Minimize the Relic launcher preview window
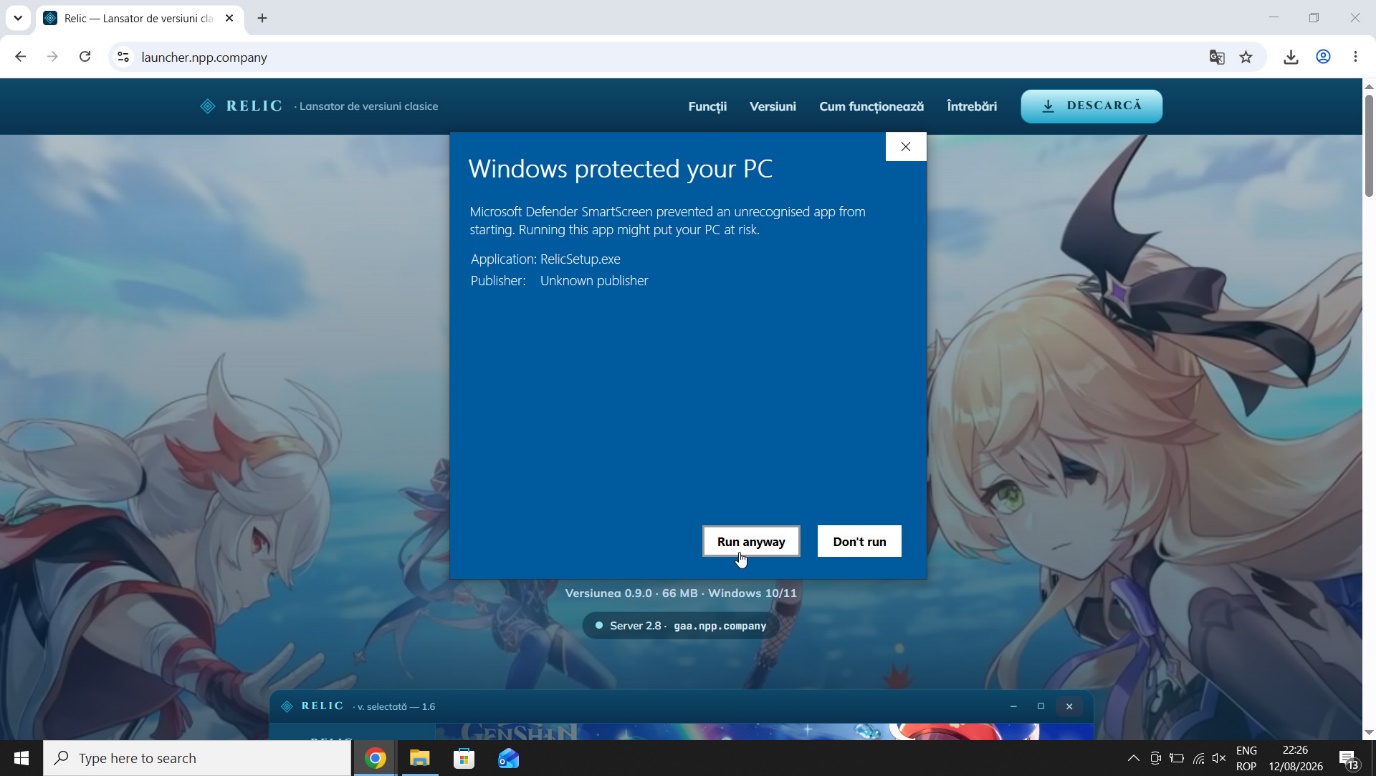 pyautogui.click(x=1013, y=706)
